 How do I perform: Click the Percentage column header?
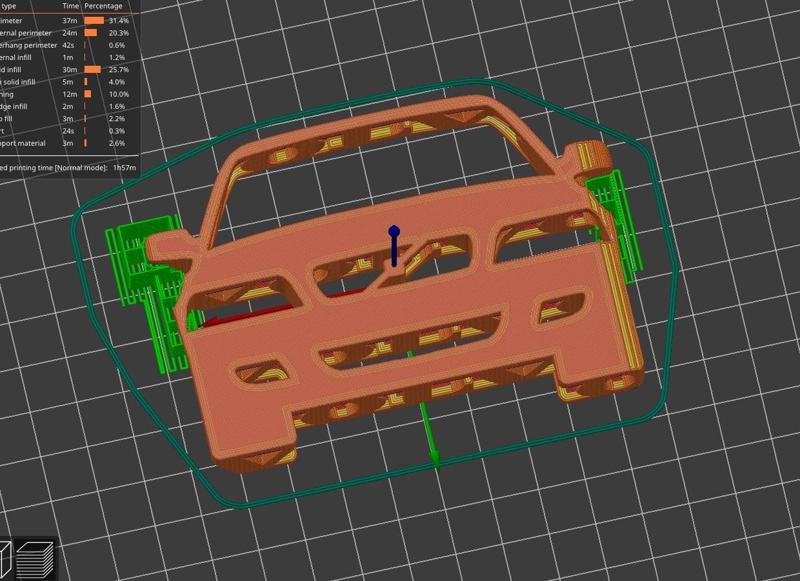103,6
